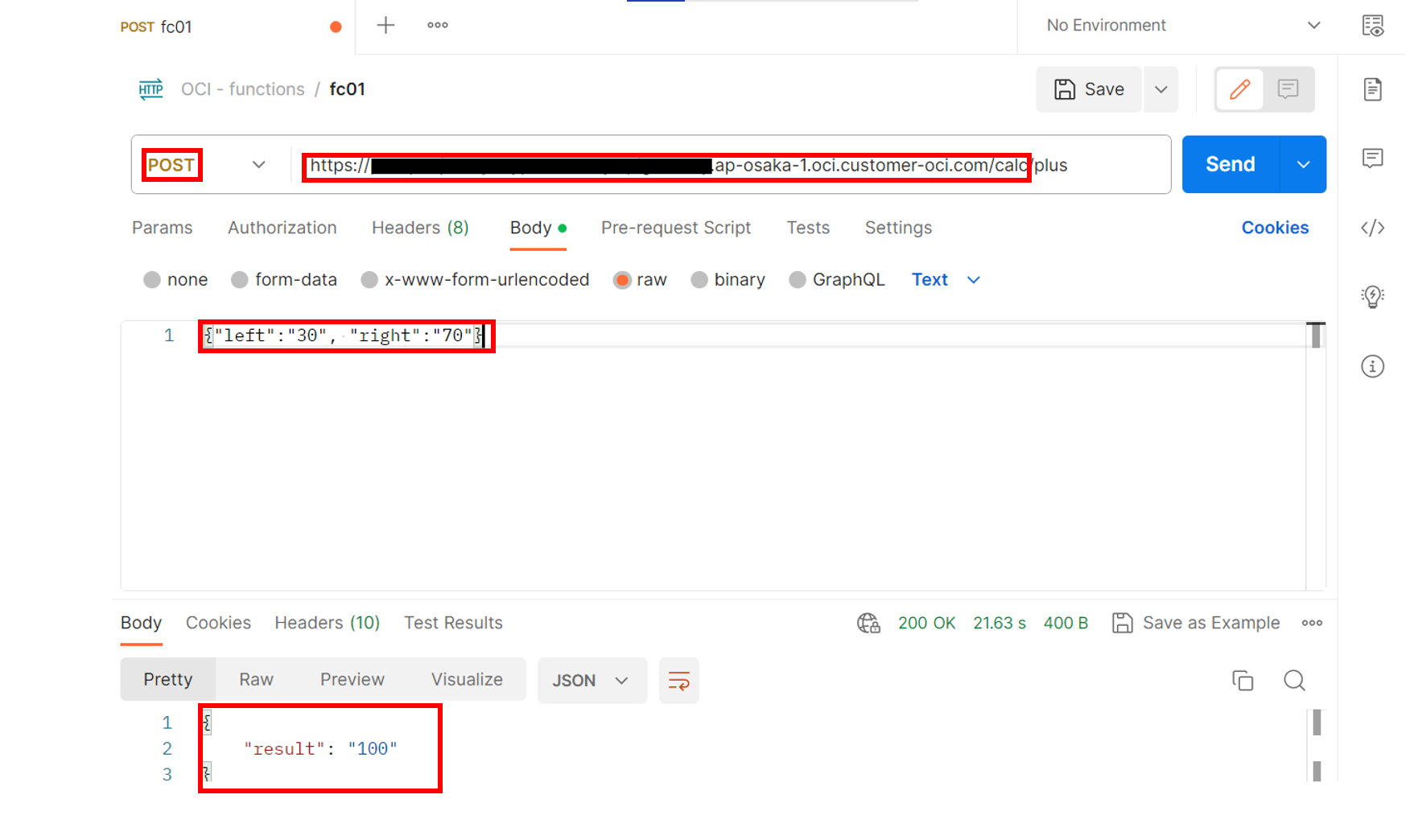Image resolution: width=1422 pixels, height=840 pixels.
Task: Copy the response body
Action: (1243, 680)
